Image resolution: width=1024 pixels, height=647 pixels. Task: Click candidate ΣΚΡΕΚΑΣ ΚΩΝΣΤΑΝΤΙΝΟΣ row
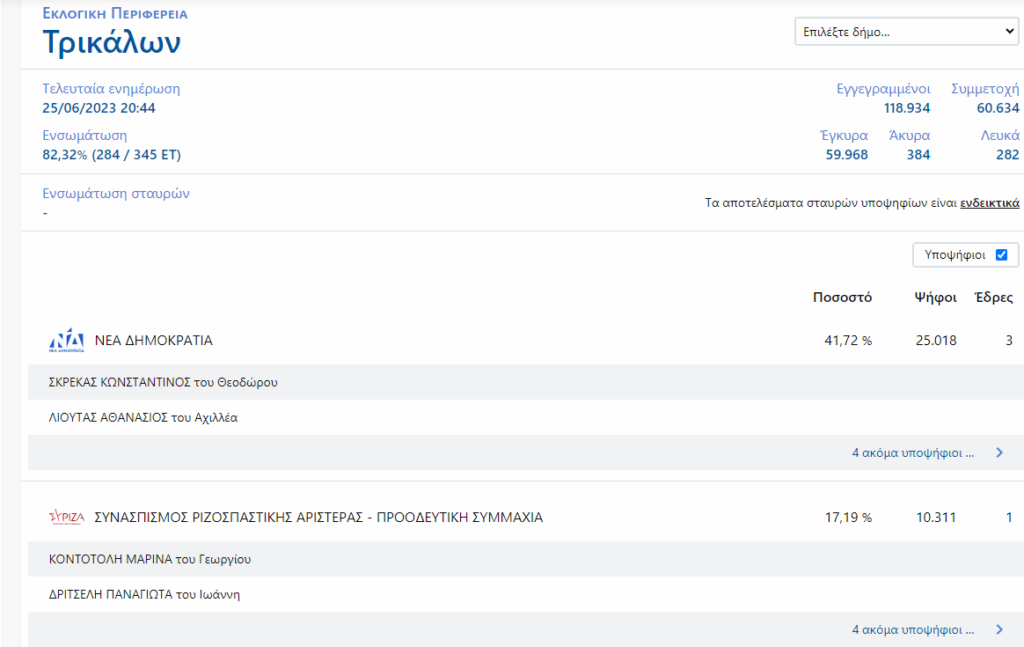[x=526, y=382]
